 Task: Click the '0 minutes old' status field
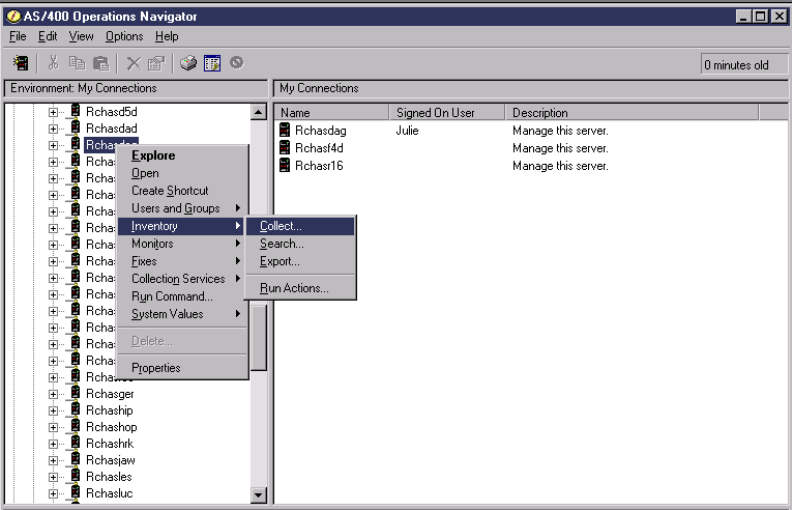[744, 65]
